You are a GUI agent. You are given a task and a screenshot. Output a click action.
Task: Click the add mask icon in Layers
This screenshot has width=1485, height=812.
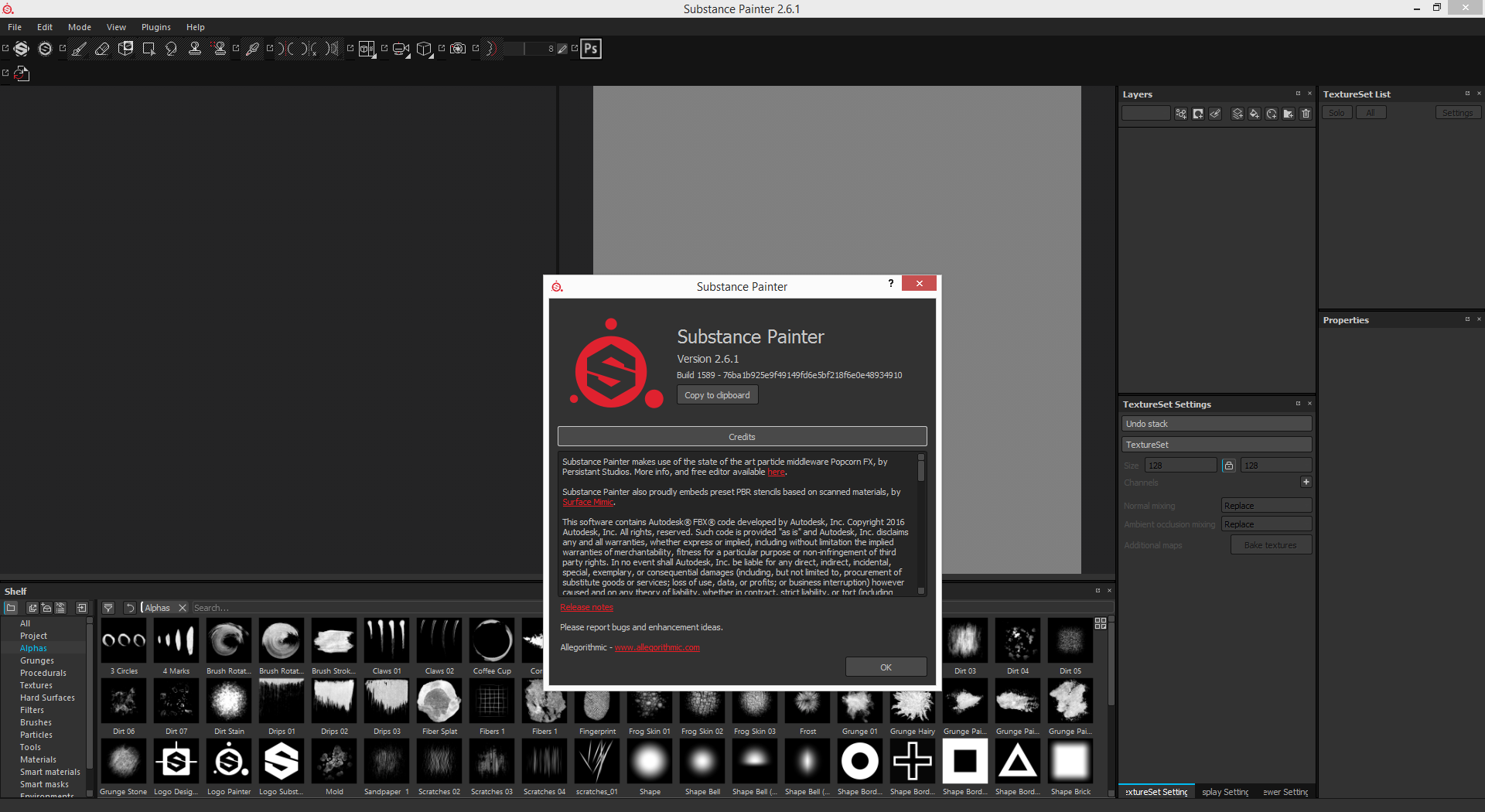(x=1198, y=114)
